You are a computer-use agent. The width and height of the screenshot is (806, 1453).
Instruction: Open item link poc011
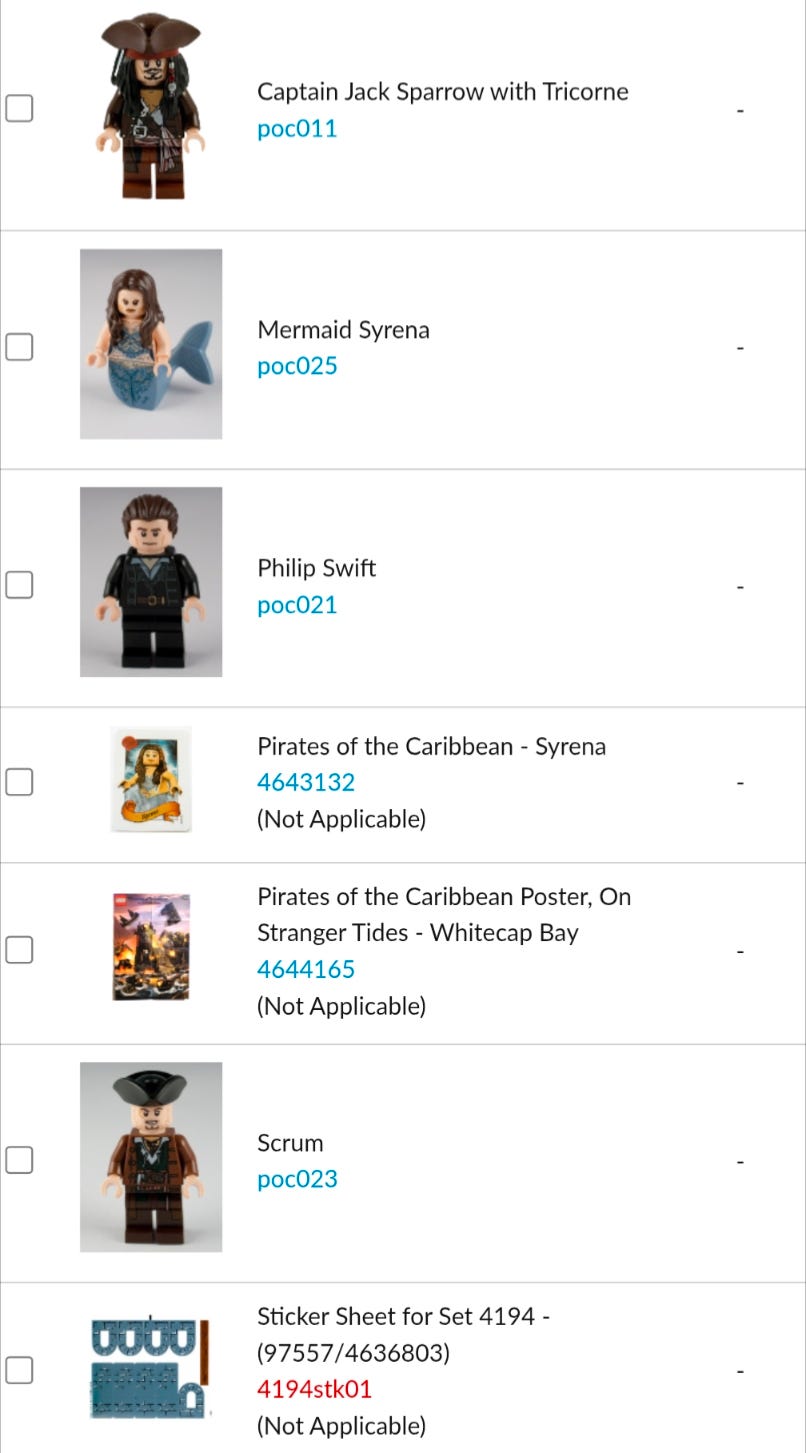point(297,129)
